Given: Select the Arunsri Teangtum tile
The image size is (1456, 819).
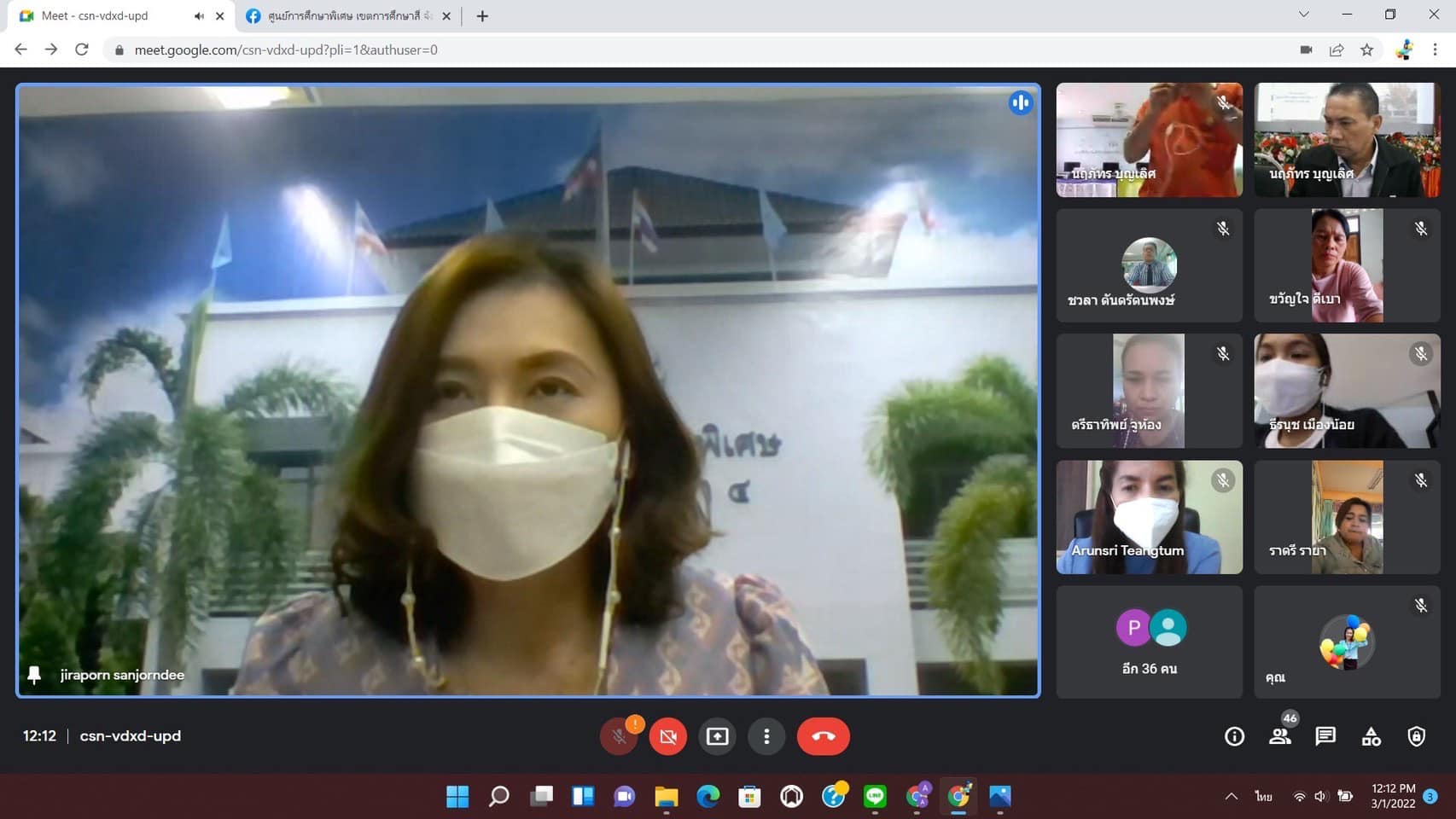Looking at the screenshot, I should point(1150,517).
